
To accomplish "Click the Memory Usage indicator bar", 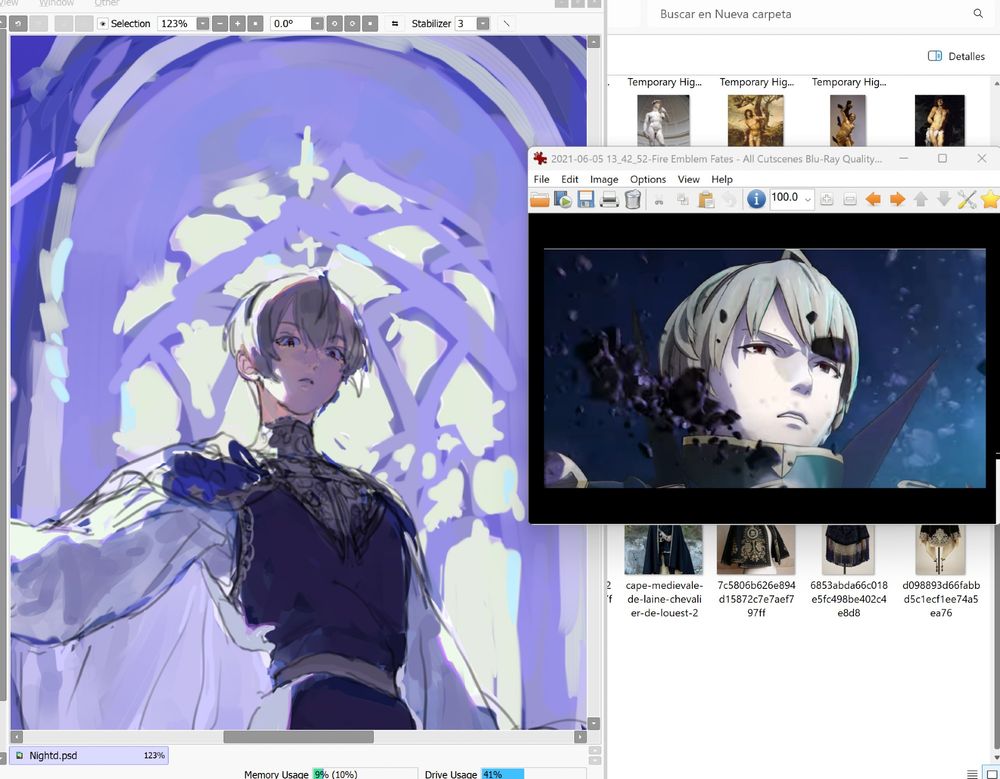I will pos(364,774).
